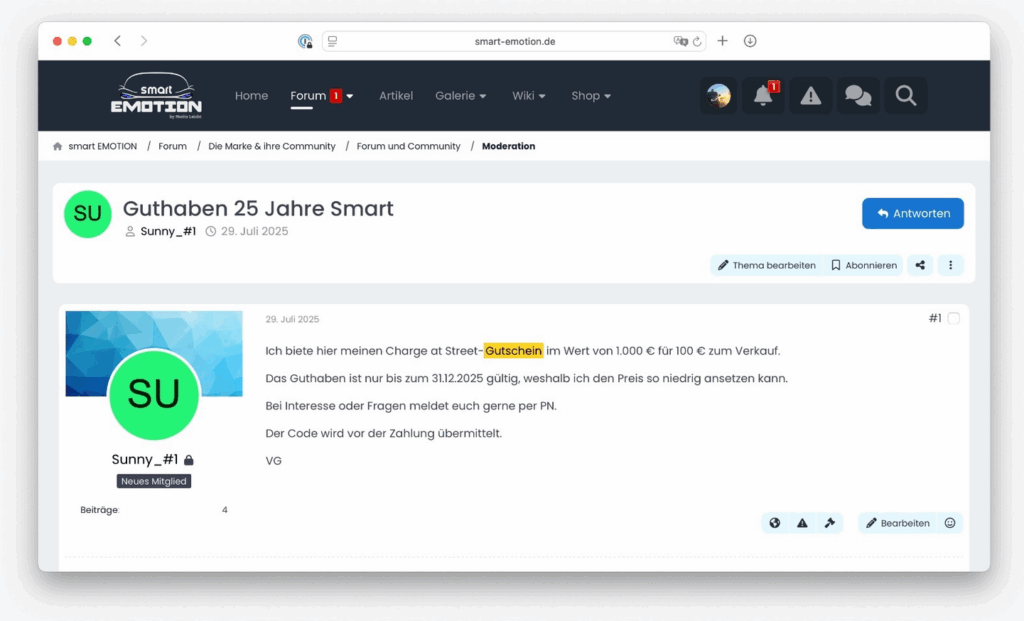This screenshot has width=1024, height=621.
Task: Expand the Forum dropdown arrow
Action: [350, 96]
